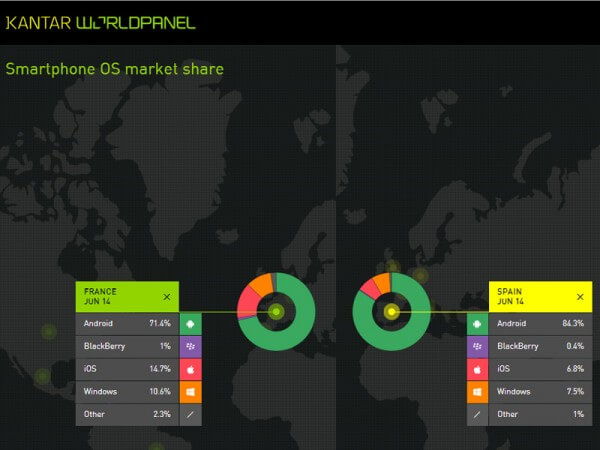Select Spain Android 84.3% row
The height and width of the screenshot is (450, 600).
point(540,324)
